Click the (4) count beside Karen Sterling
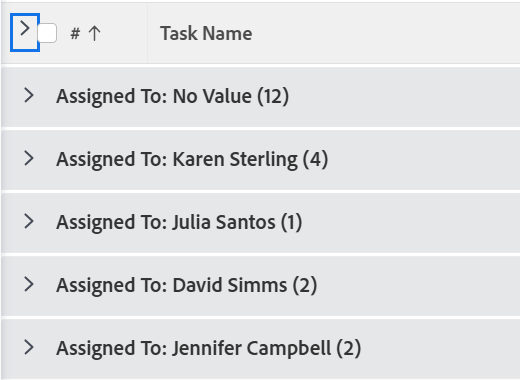 [x=315, y=159]
